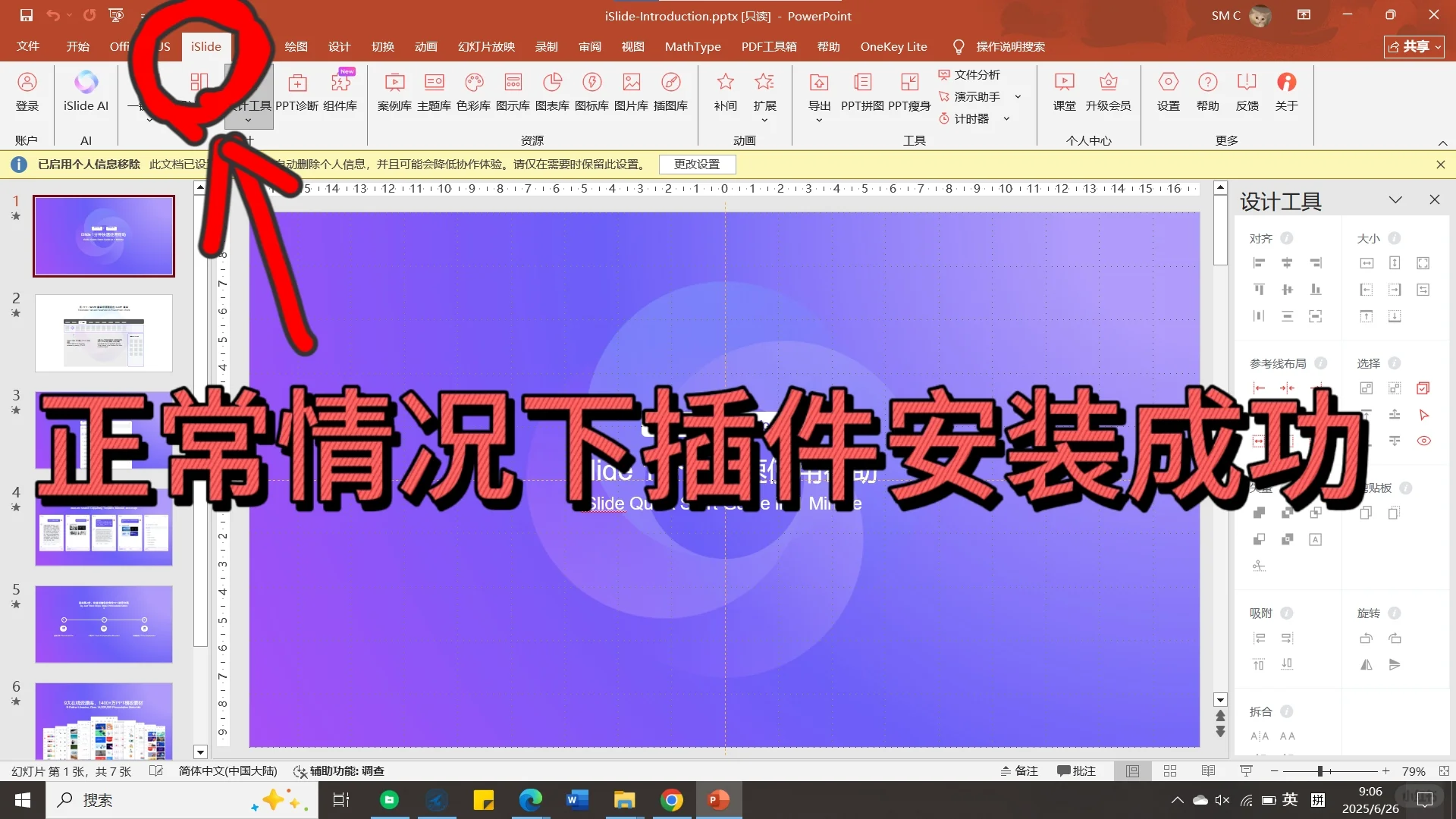Enable the red selection checkbox in 选择 panel

[1423, 388]
